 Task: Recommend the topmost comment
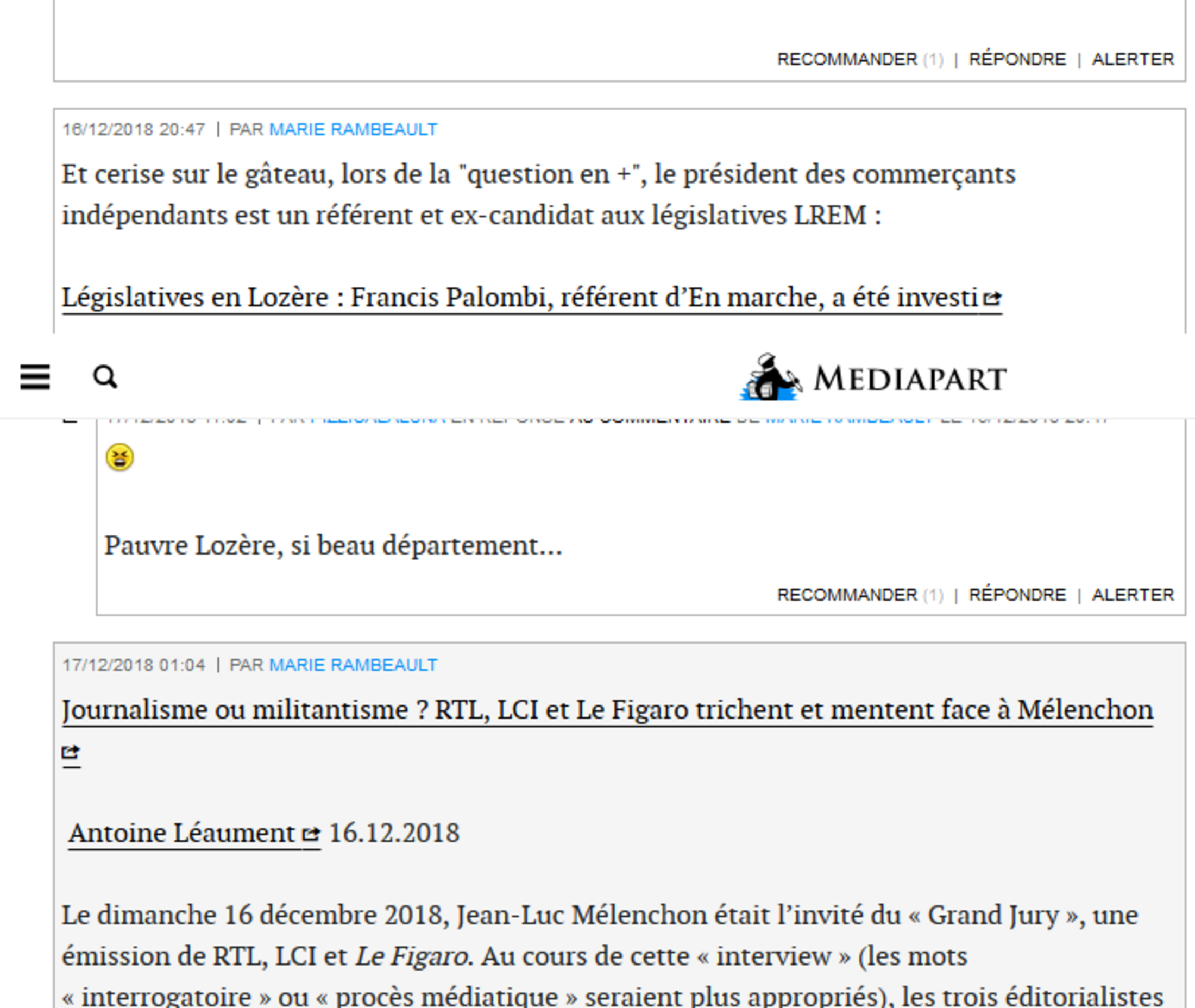[x=847, y=59]
